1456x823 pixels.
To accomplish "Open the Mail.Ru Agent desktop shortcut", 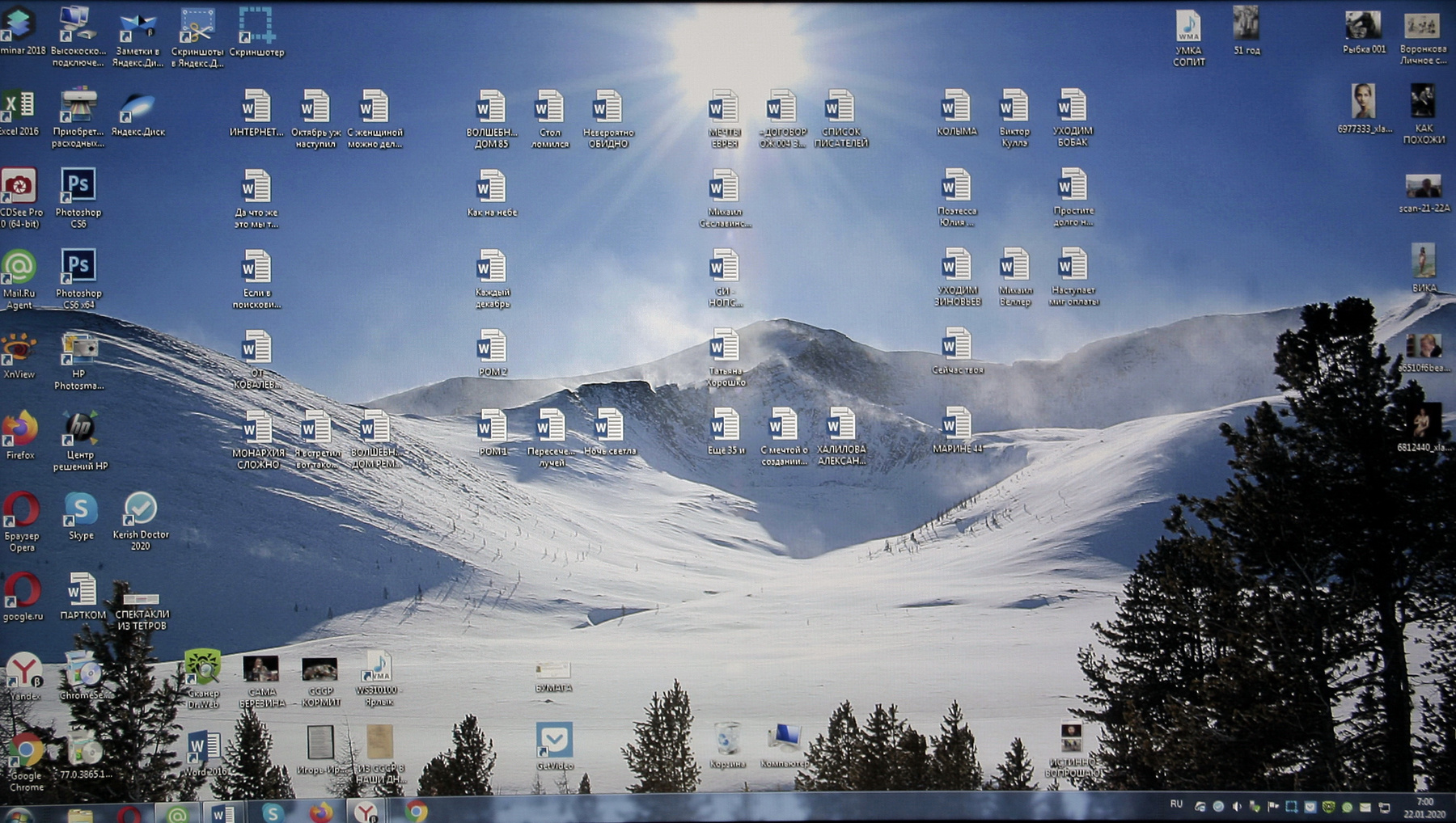I will 19,269.
